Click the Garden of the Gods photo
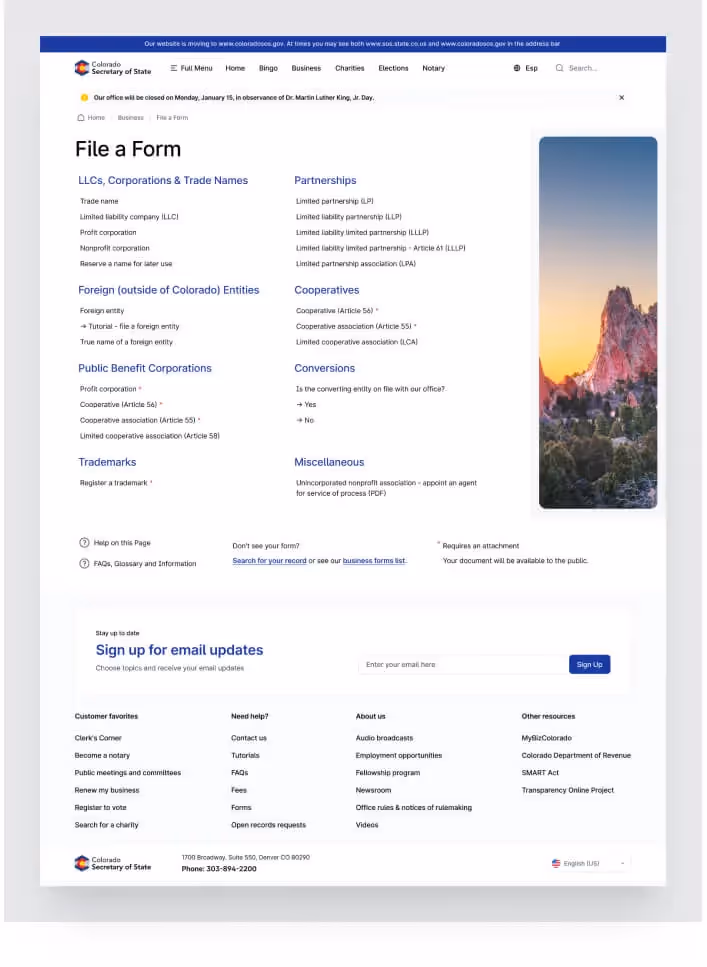The height and width of the screenshot is (967, 707). pyautogui.click(x=598, y=323)
